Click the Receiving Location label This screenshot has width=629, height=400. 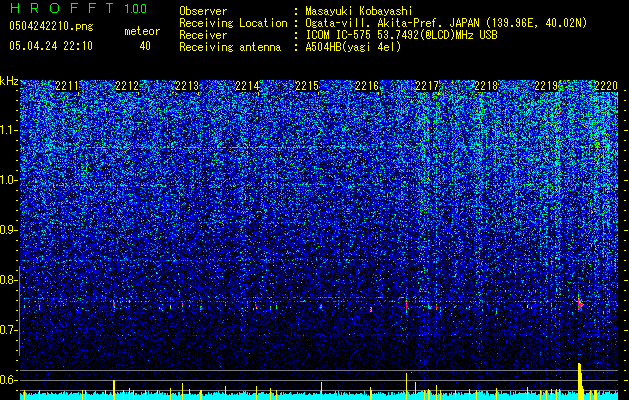[233, 23]
